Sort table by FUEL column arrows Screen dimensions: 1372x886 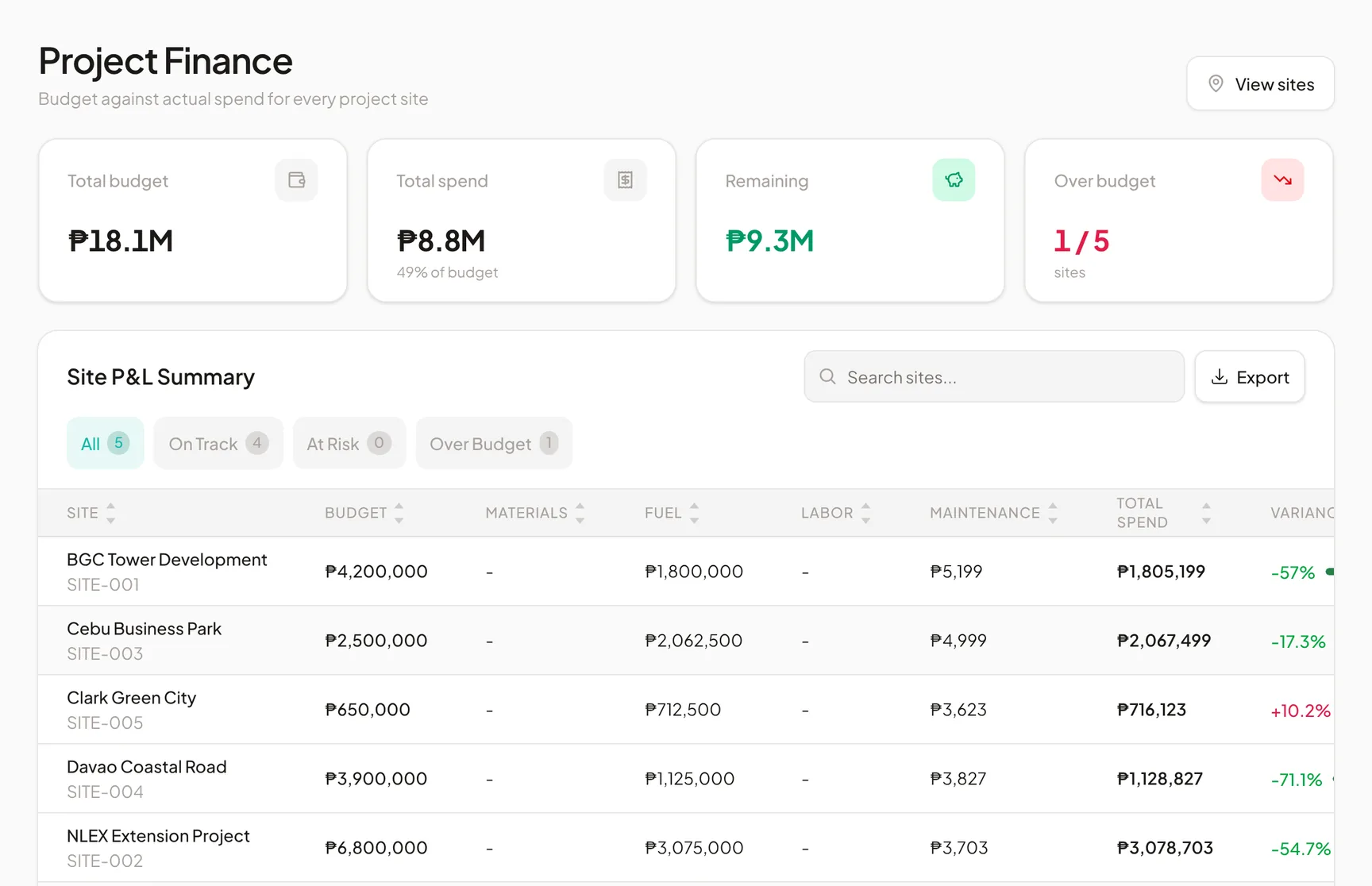(694, 513)
